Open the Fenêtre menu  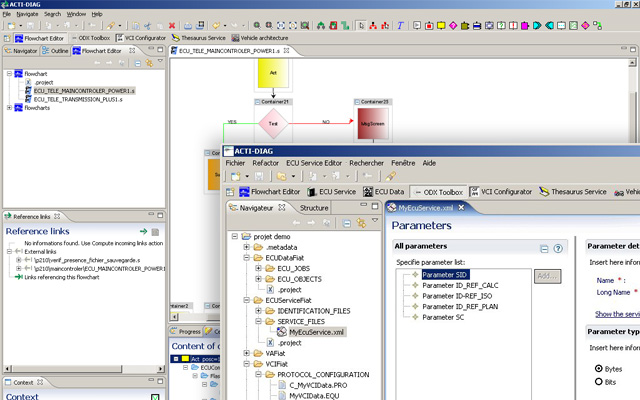[403, 163]
